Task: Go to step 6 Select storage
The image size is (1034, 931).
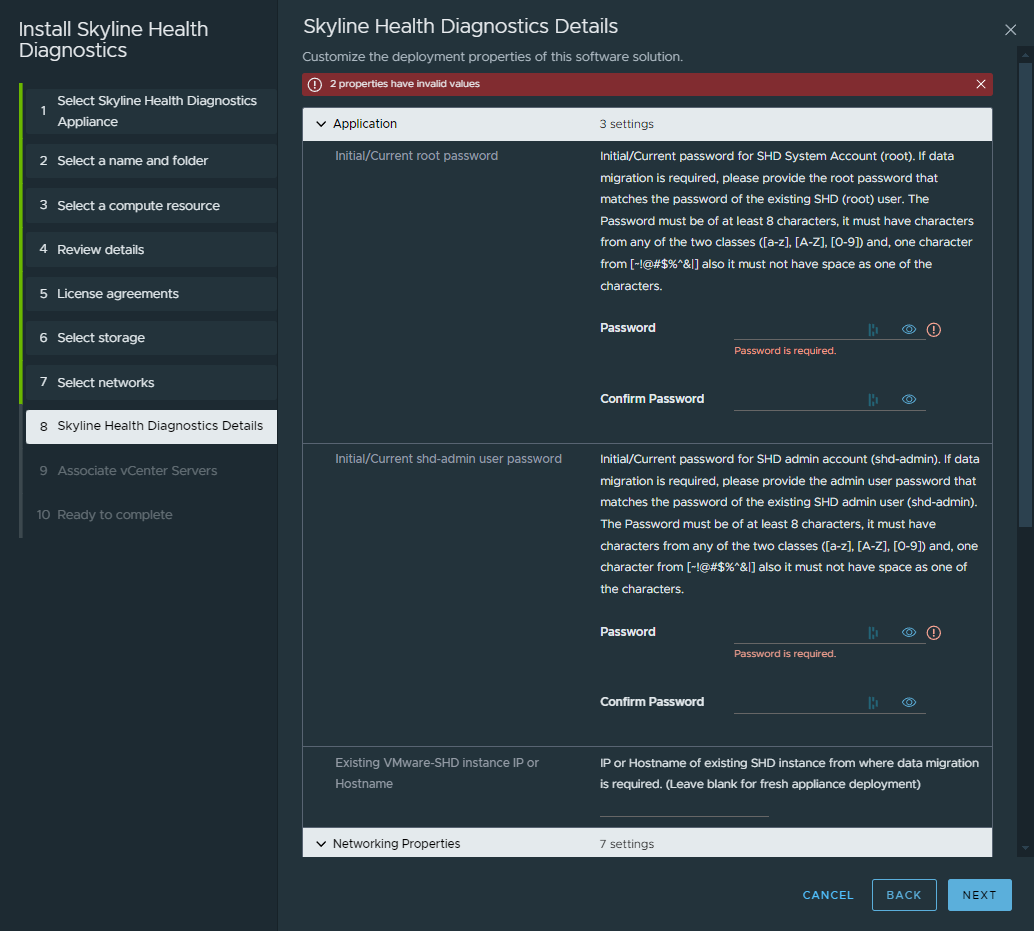Action: (151, 338)
